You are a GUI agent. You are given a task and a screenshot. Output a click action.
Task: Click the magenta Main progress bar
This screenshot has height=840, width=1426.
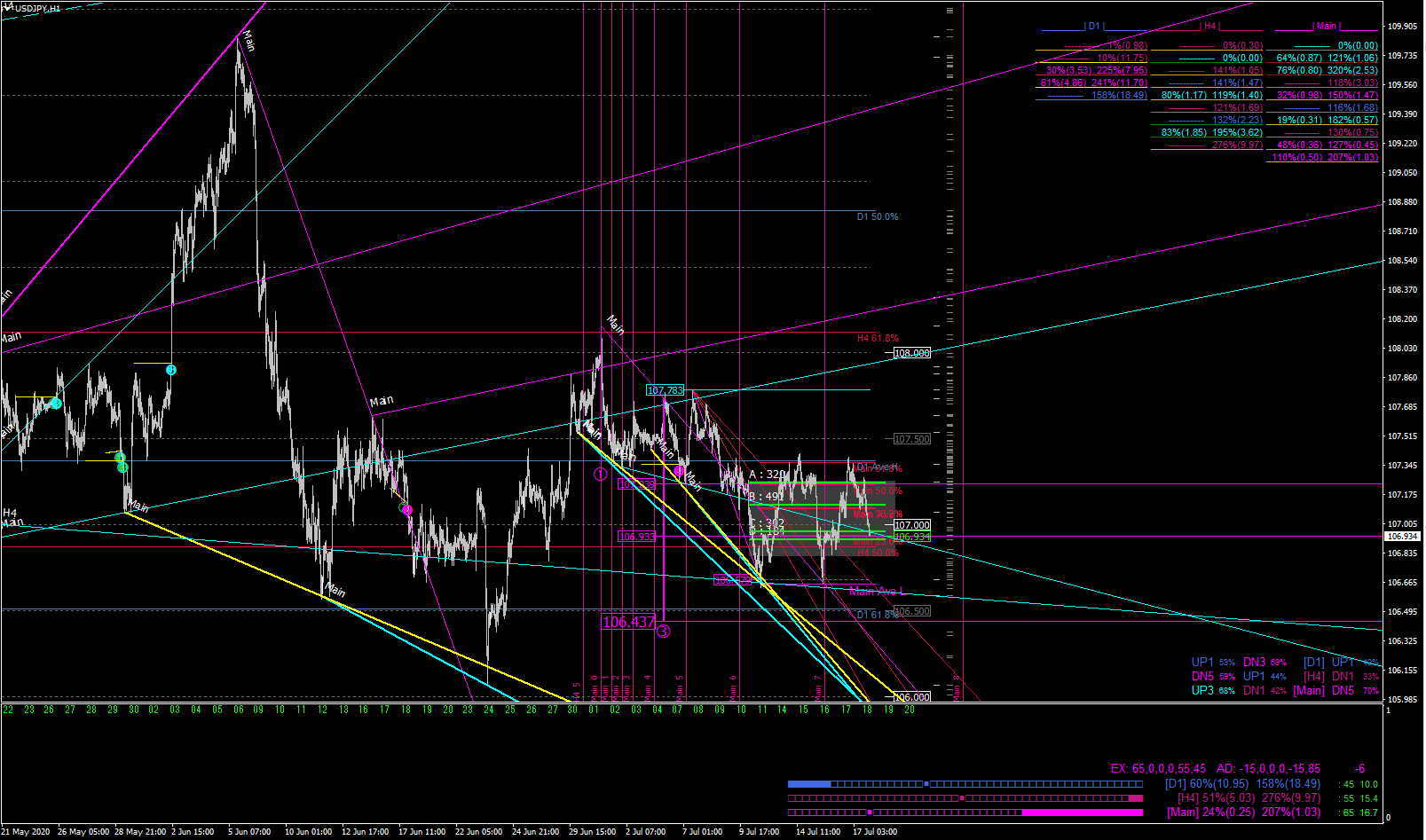point(965,813)
